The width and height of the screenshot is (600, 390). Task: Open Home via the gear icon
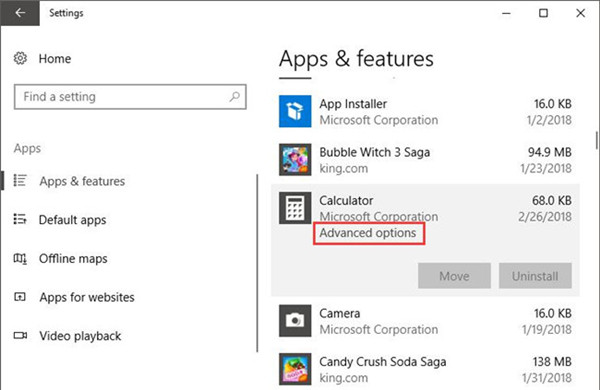coord(20,58)
